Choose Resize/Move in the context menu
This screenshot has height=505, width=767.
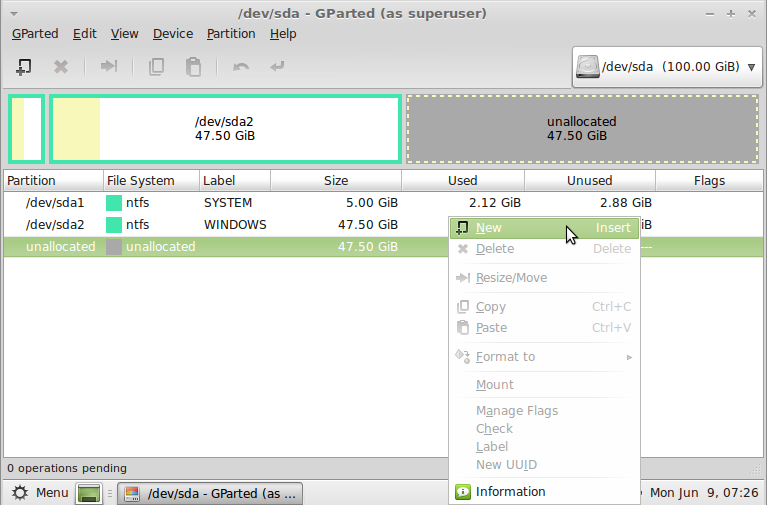pyautogui.click(x=544, y=278)
